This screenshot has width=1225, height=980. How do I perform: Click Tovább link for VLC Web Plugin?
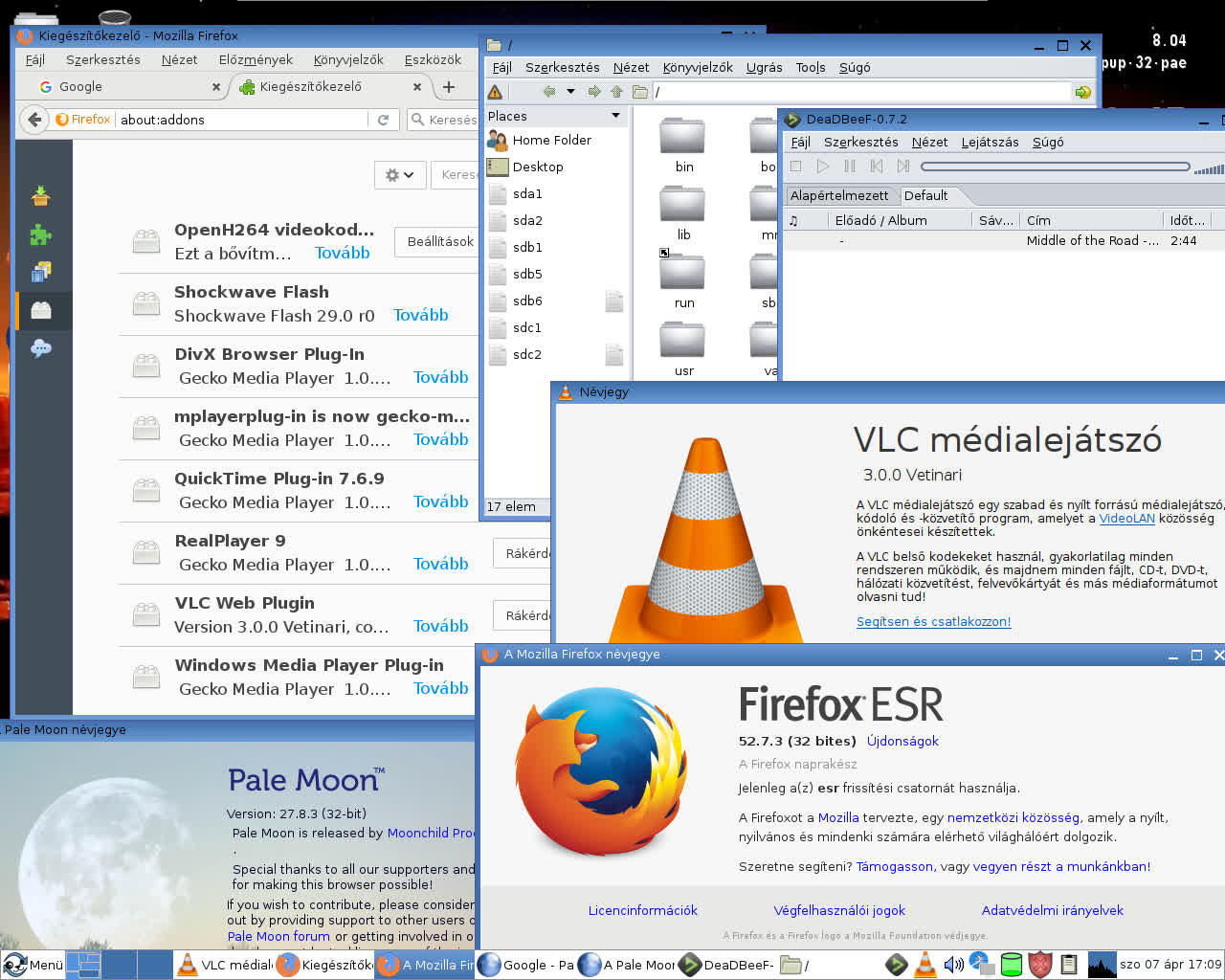[441, 626]
